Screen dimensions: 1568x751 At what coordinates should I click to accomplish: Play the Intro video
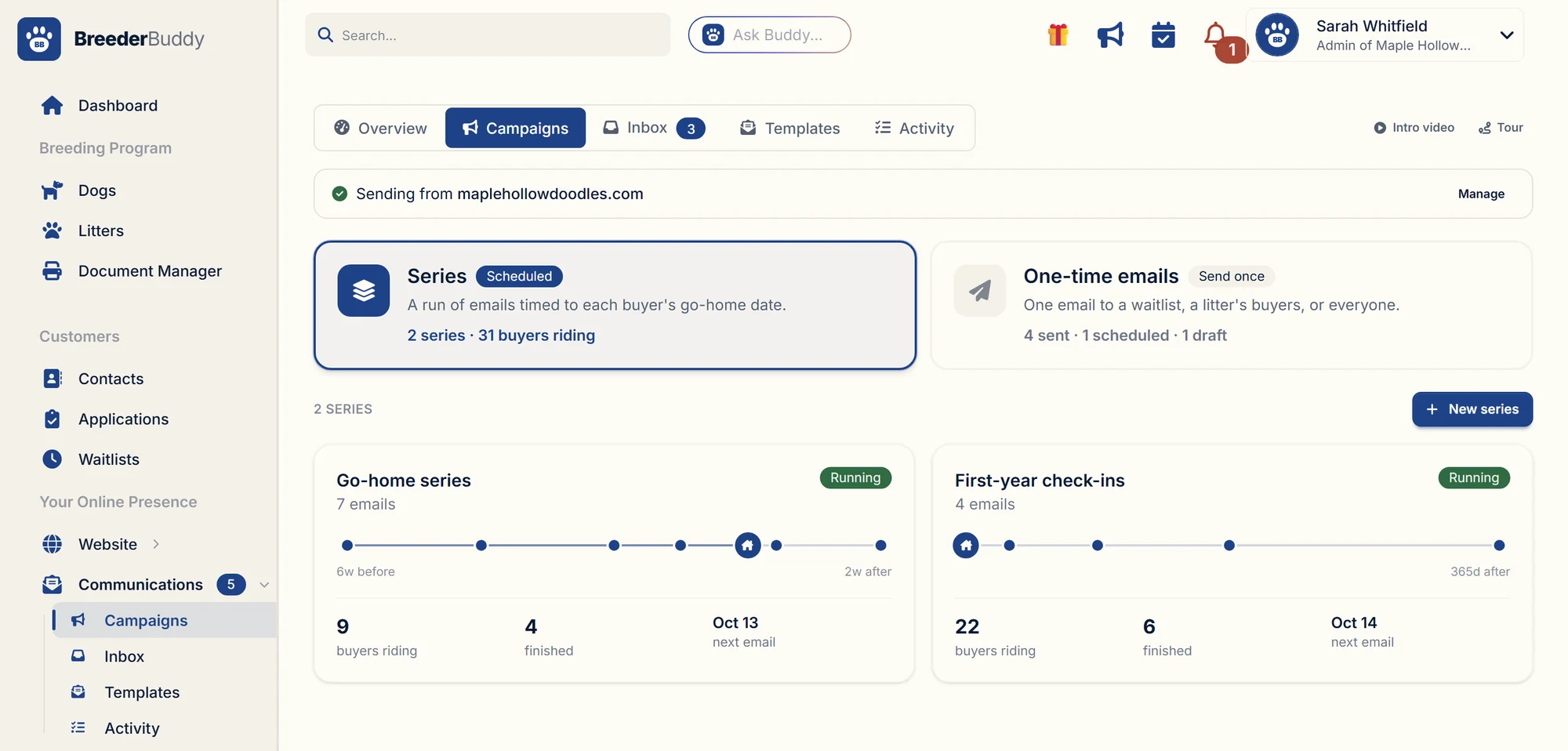(1414, 128)
